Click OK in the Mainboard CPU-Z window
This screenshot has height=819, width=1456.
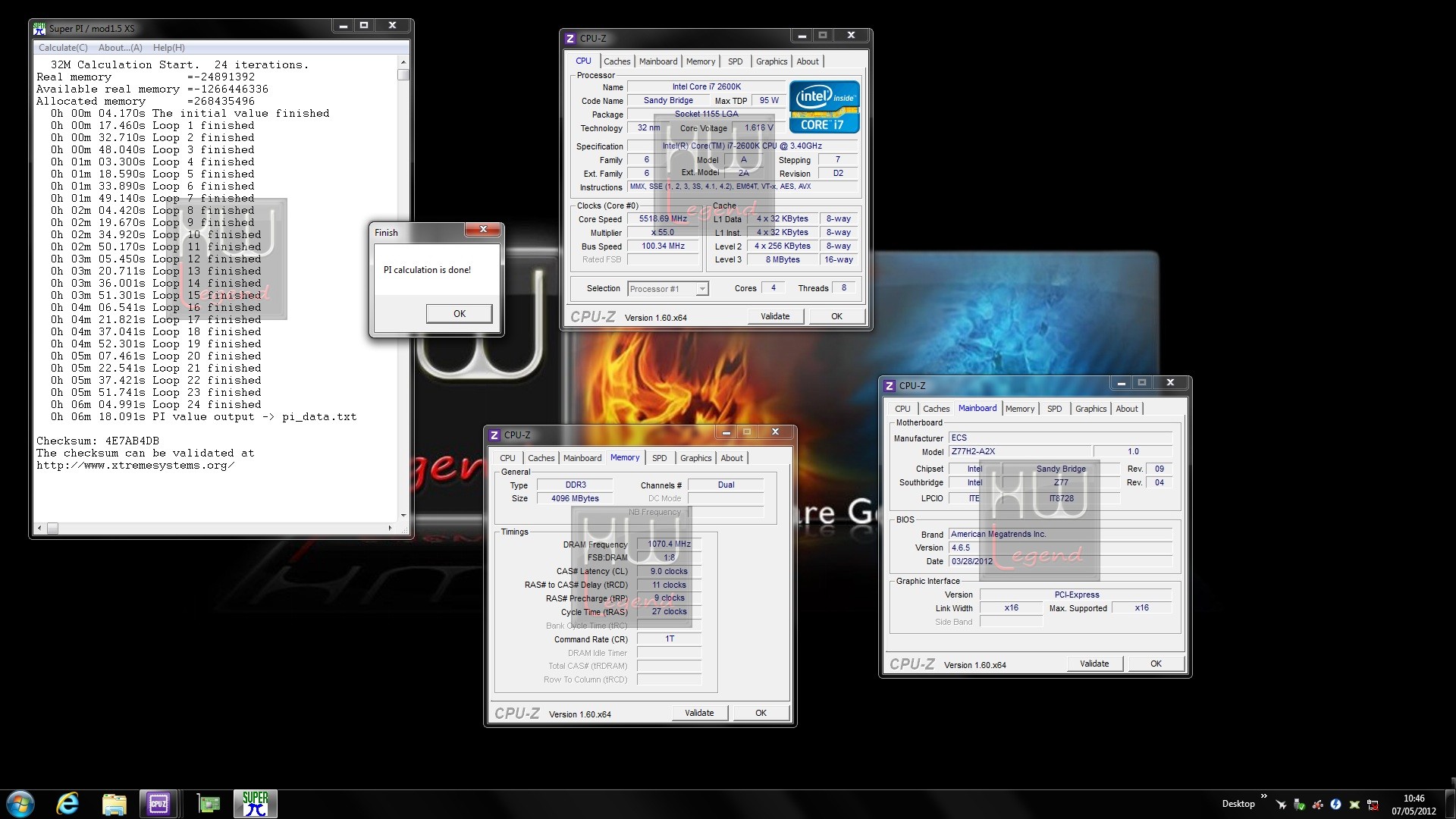pyautogui.click(x=1156, y=664)
